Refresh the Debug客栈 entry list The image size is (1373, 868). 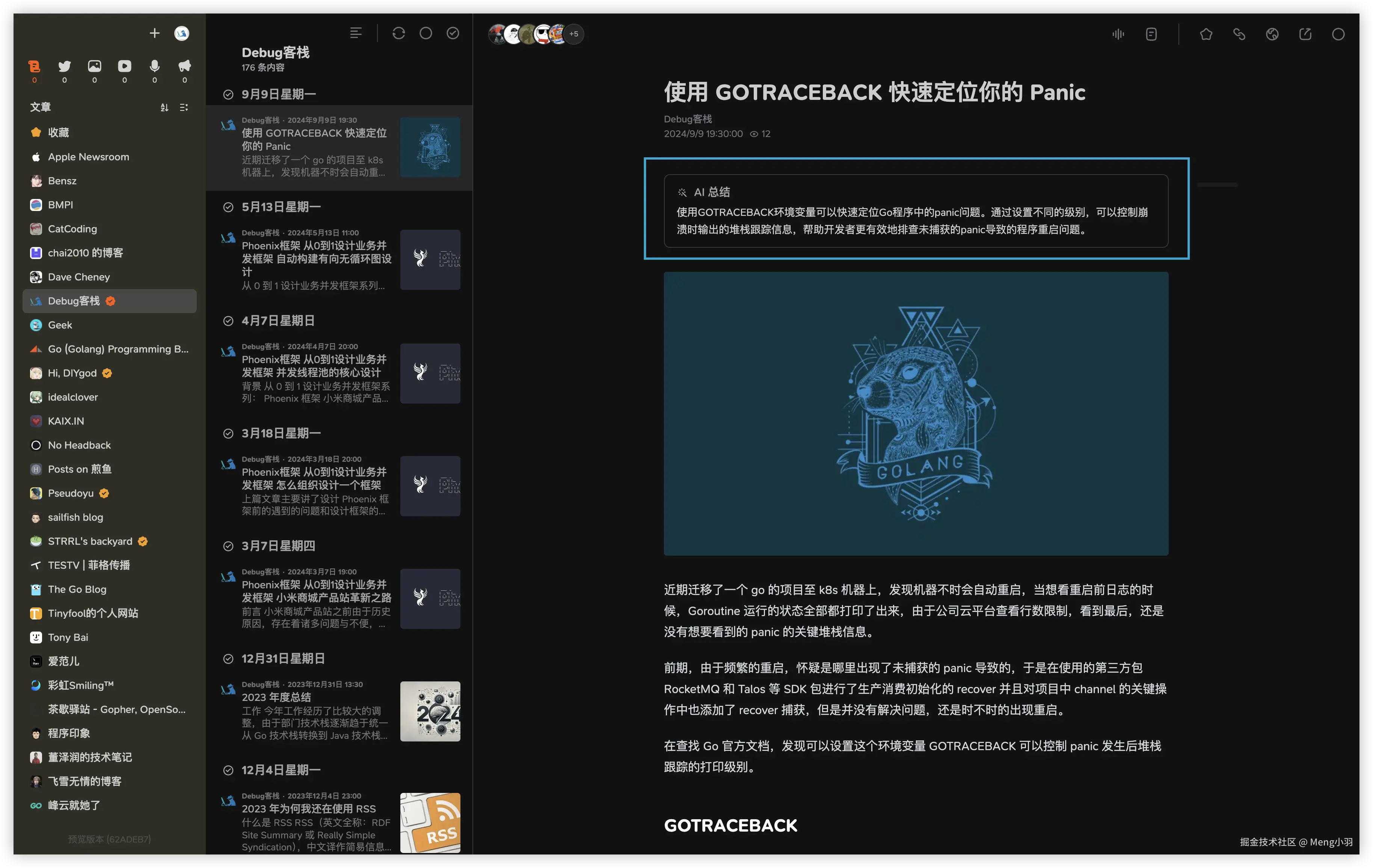398,34
